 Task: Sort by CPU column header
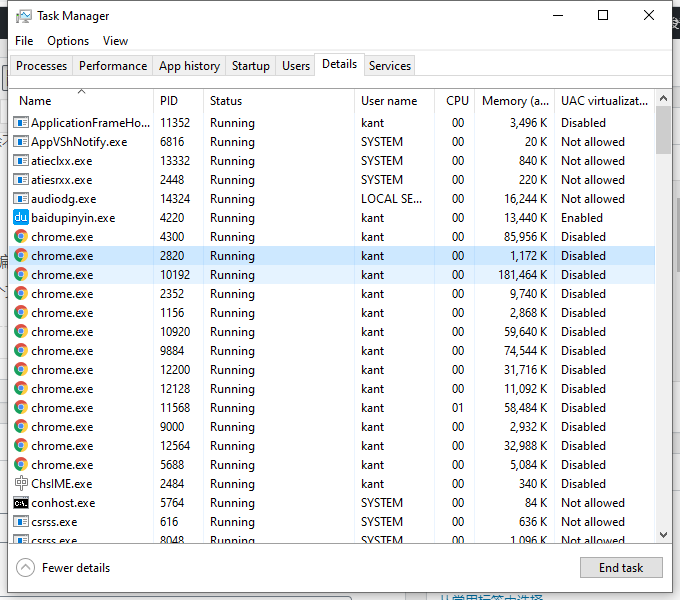[x=454, y=101]
